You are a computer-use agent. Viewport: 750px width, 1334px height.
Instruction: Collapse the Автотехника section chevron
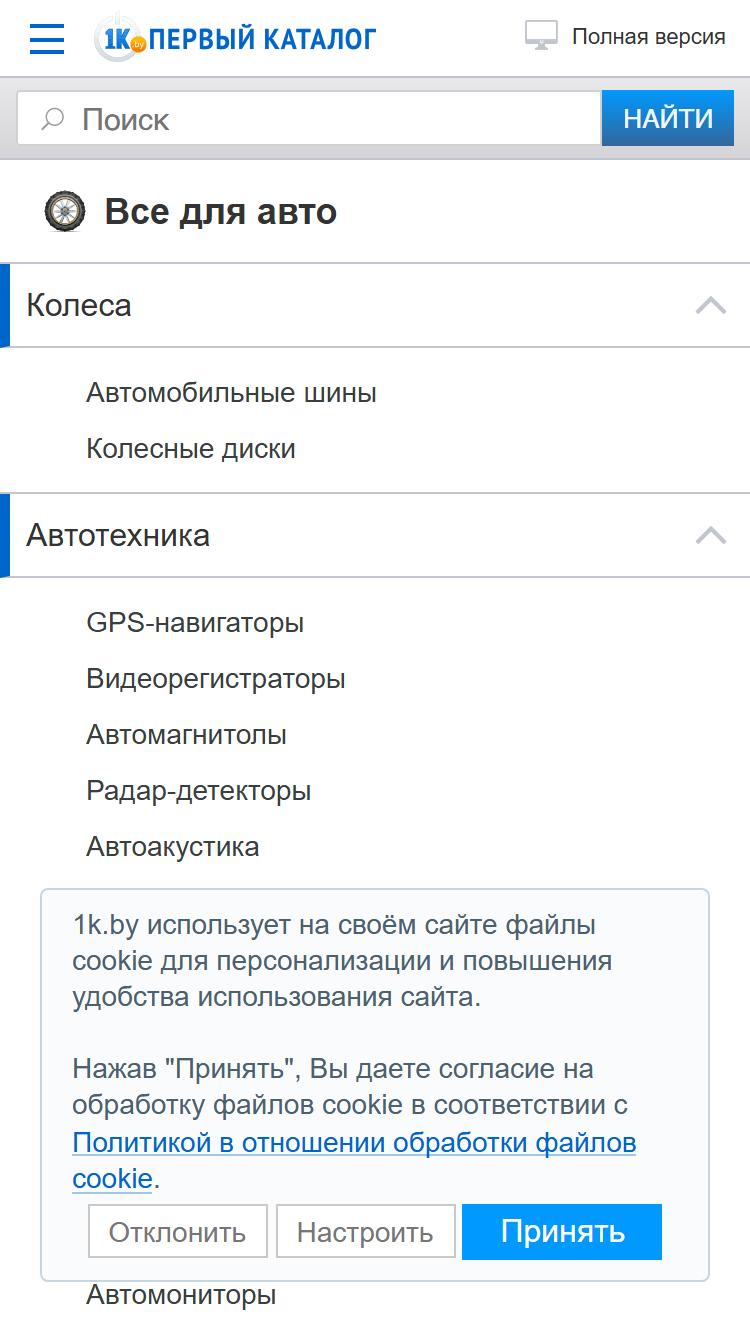click(711, 535)
